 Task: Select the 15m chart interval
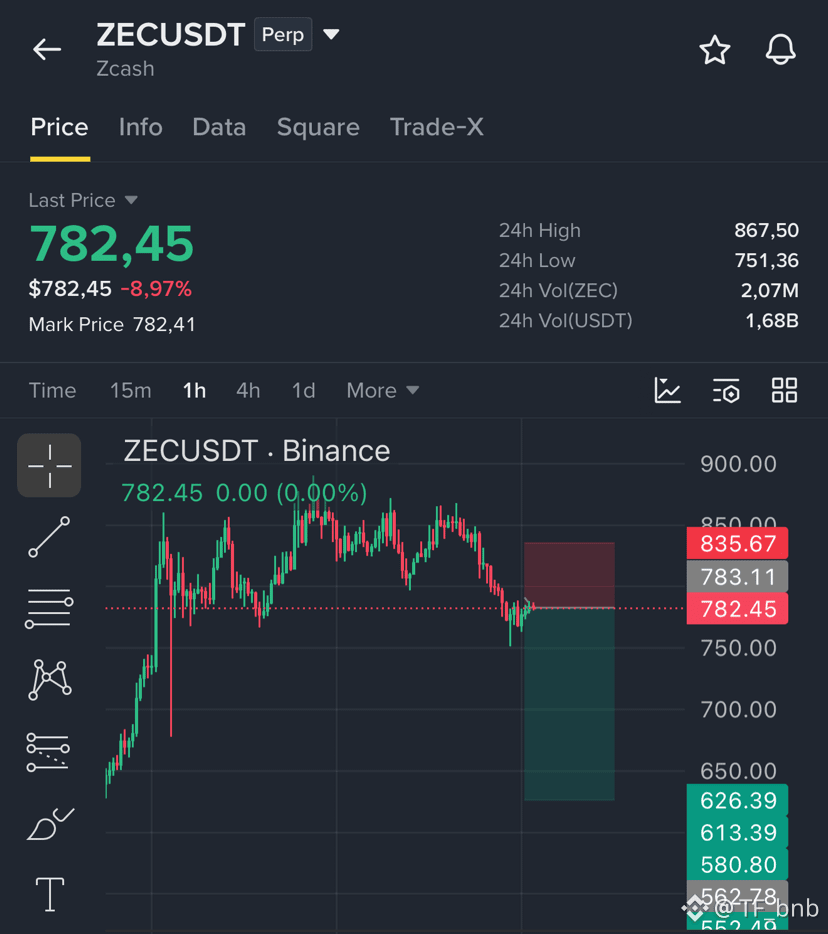click(x=130, y=391)
